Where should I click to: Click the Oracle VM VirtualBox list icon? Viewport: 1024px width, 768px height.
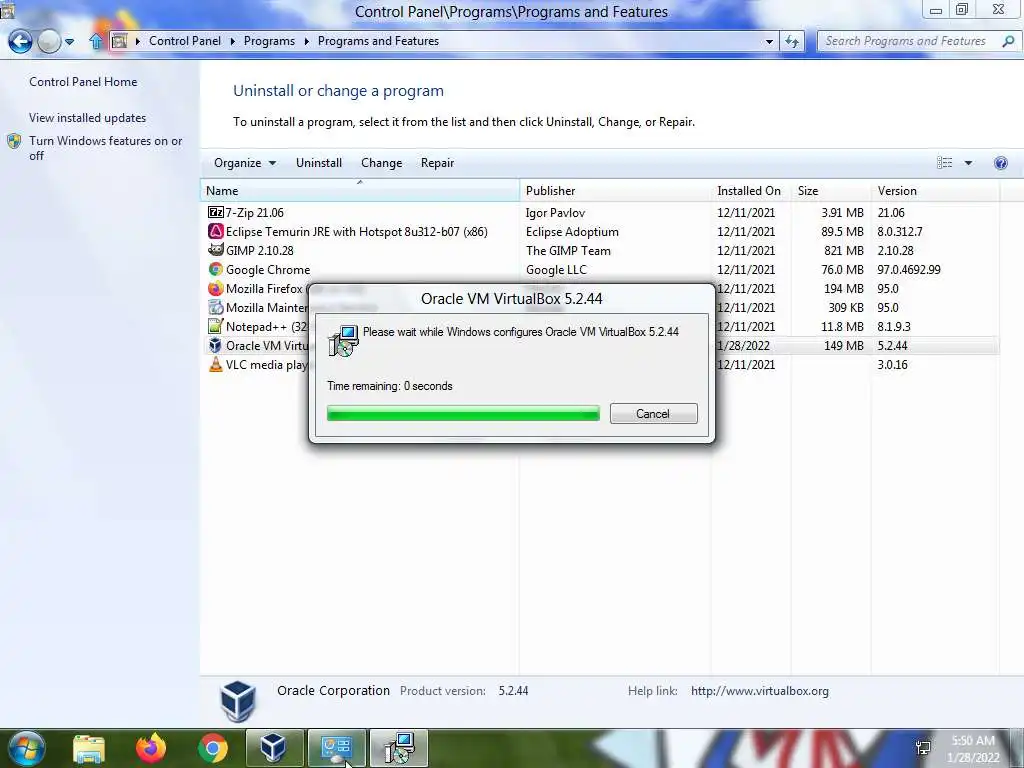(x=216, y=345)
